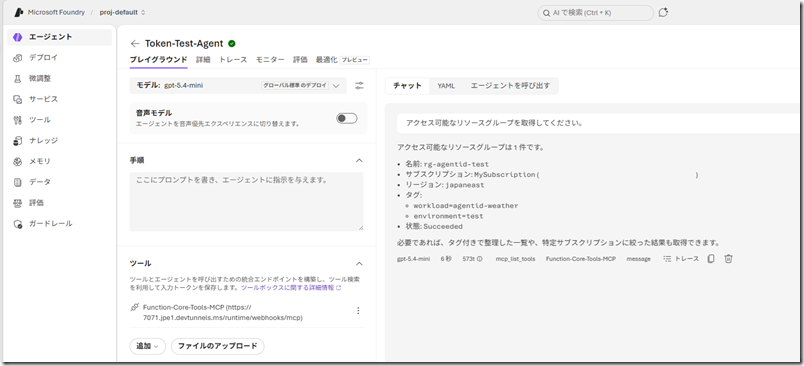Delete the chat response with trash icon
This screenshot has height=366, width=804.
(x=728, y=259)
